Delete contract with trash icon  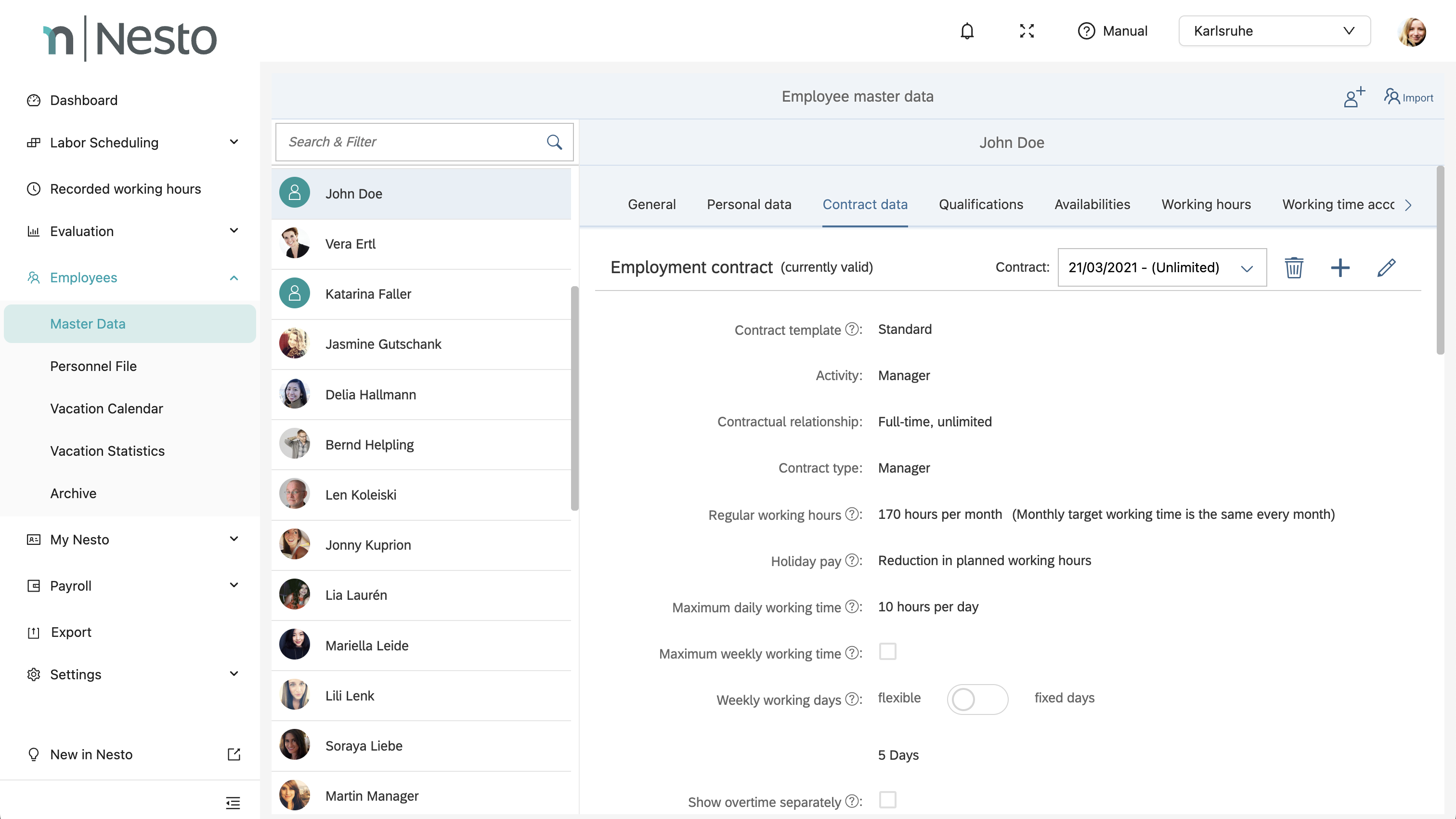click(1294, 267)
